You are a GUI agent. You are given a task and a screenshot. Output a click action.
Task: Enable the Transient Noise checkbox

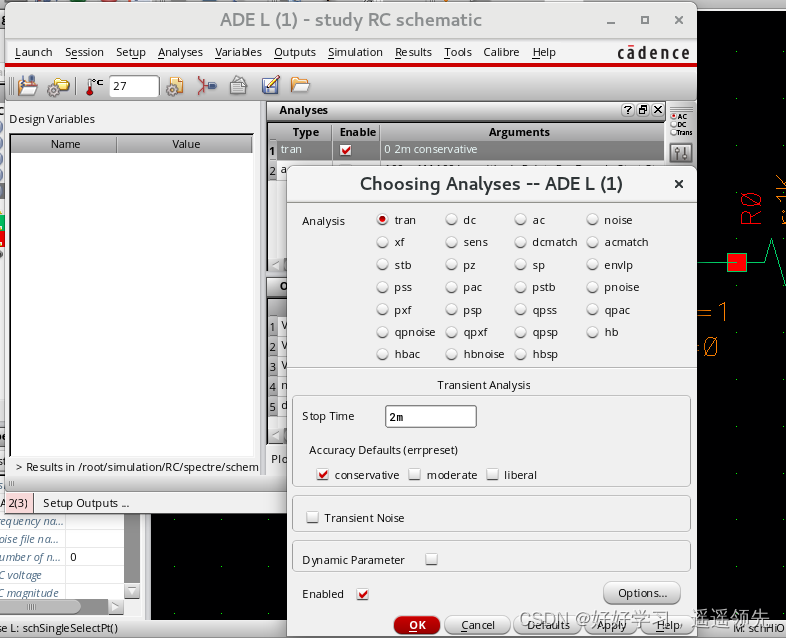click(x=312, y=517)
